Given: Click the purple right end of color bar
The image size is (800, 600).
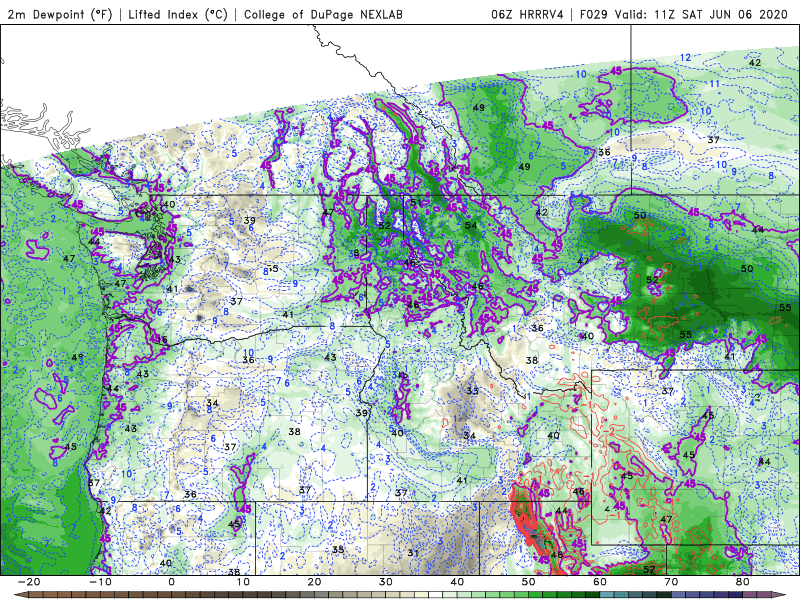Looking at the screenshot, I should tap(780, 595).
